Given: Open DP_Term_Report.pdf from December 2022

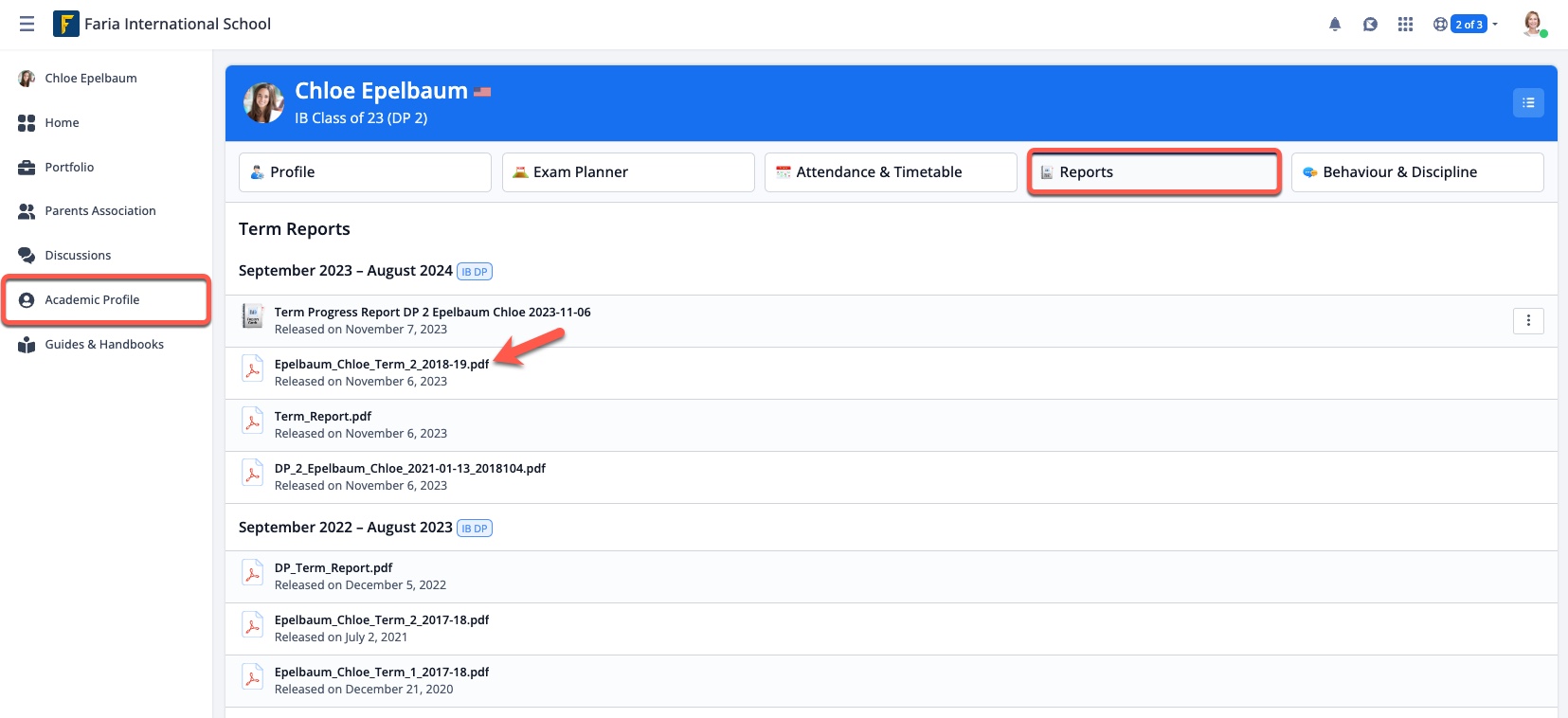Looking at the screenshot, I should 333,568.
